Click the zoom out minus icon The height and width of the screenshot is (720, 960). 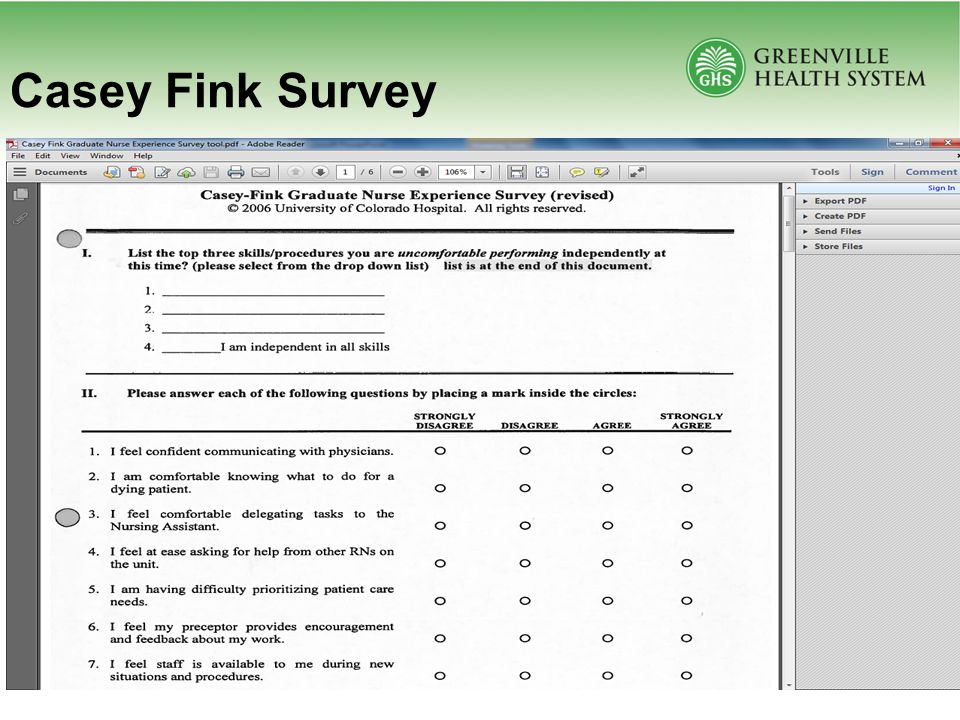tap(397, 172)
